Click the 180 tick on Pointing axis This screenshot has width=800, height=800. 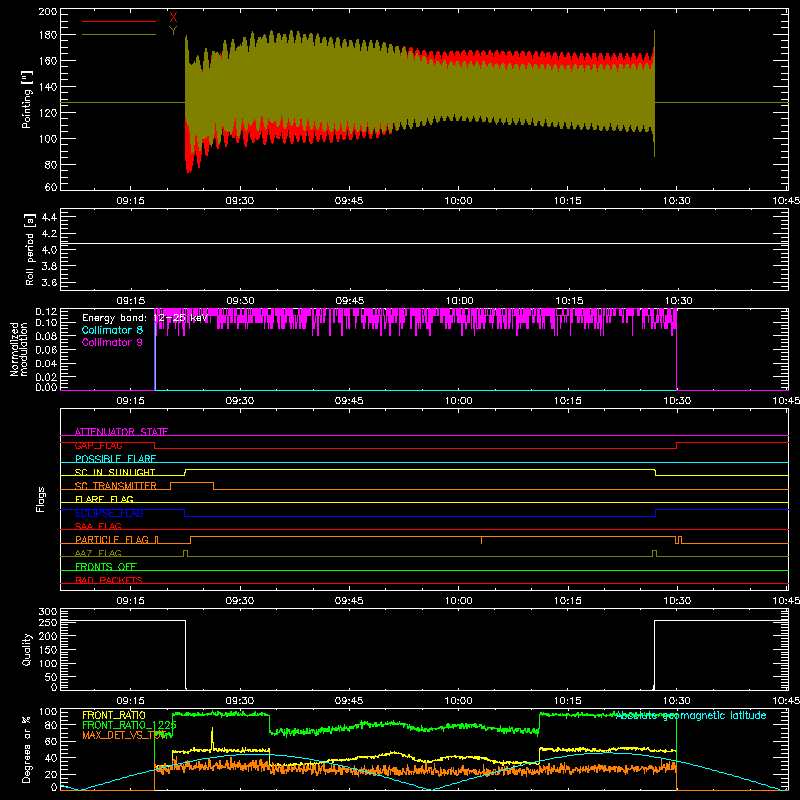[x=47, y=35]
